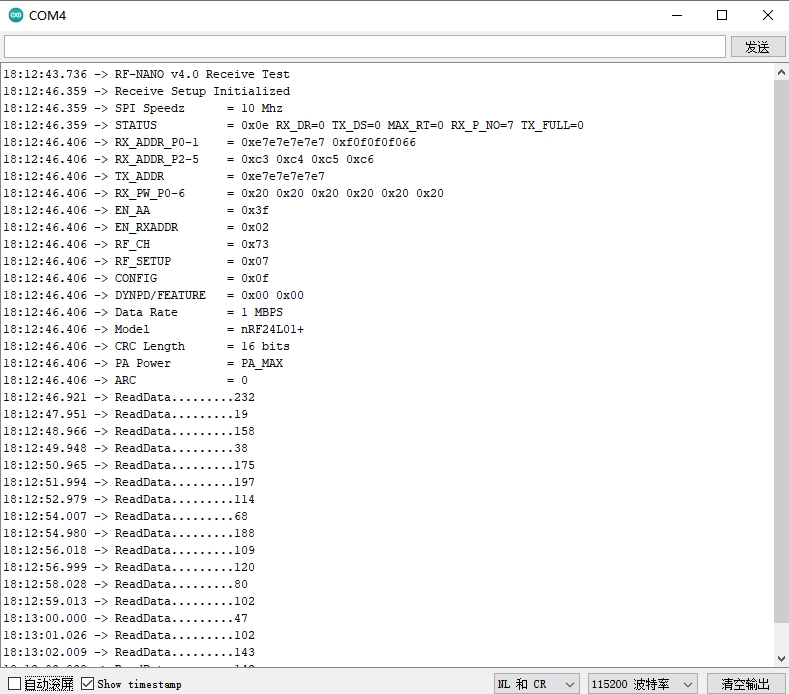Click the scrollbar up arrow
This screenshot has height=694, width=789.
(781, 72)
